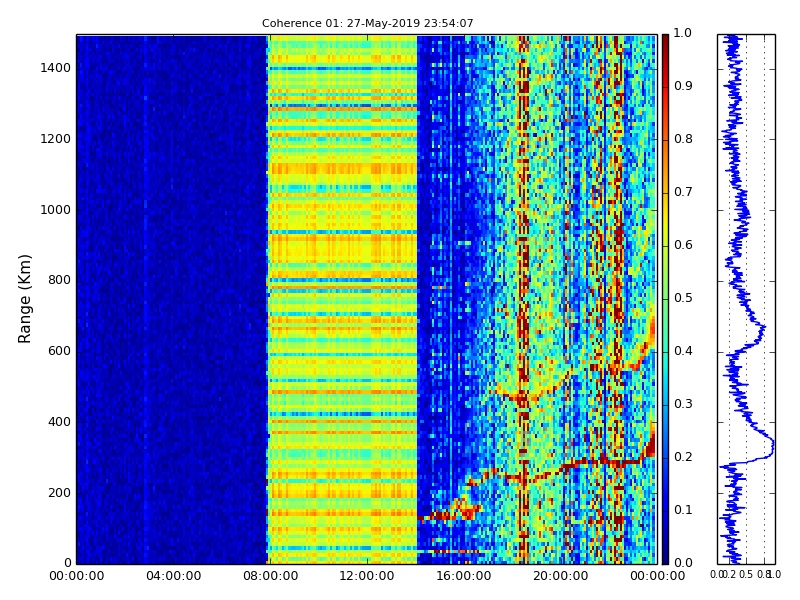This screenshot has width=800, height=600.
Task: Click the y-axis tick label '400'
Action: click(x=60, y=422)
